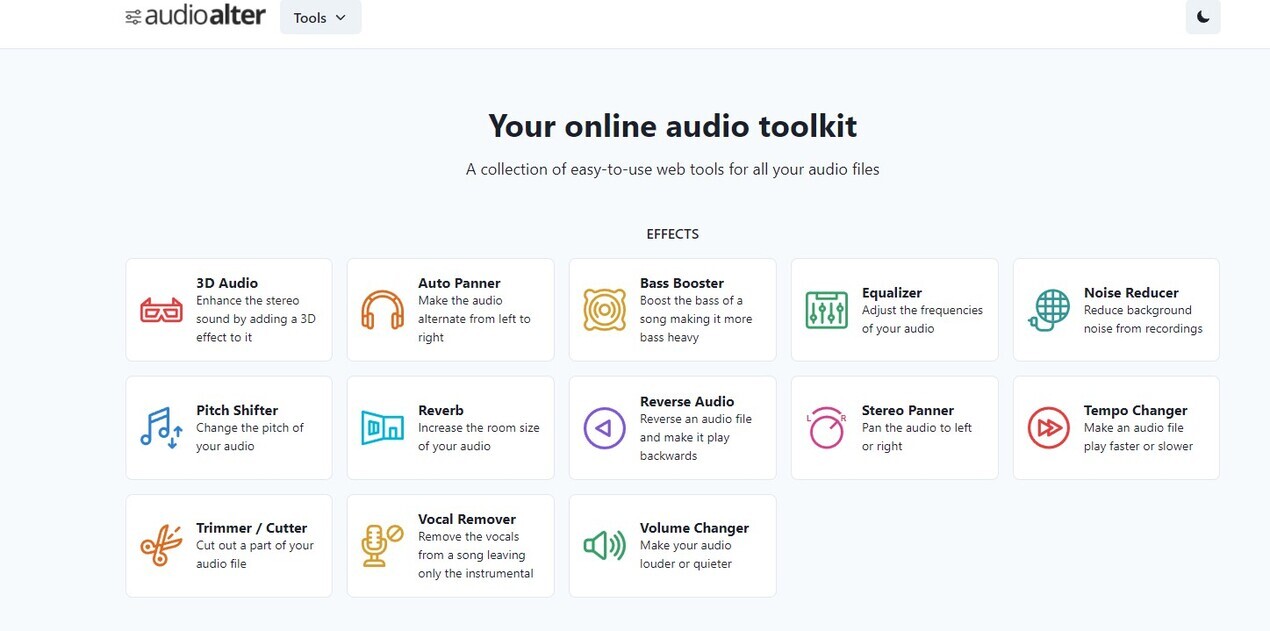The image size is (1270, 631).
Task: Click the Vocal Remover microphone icon
Action: click(x=382, y=546)
